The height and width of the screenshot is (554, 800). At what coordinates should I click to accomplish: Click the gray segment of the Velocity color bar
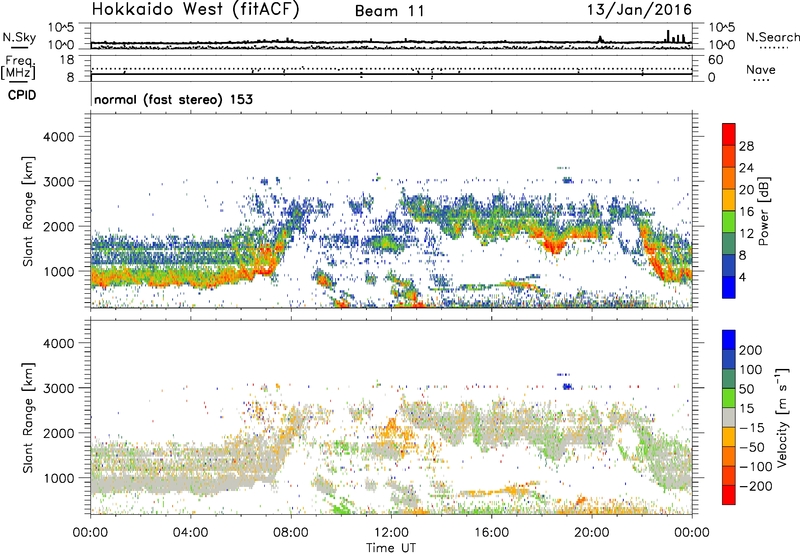[729, 418]
